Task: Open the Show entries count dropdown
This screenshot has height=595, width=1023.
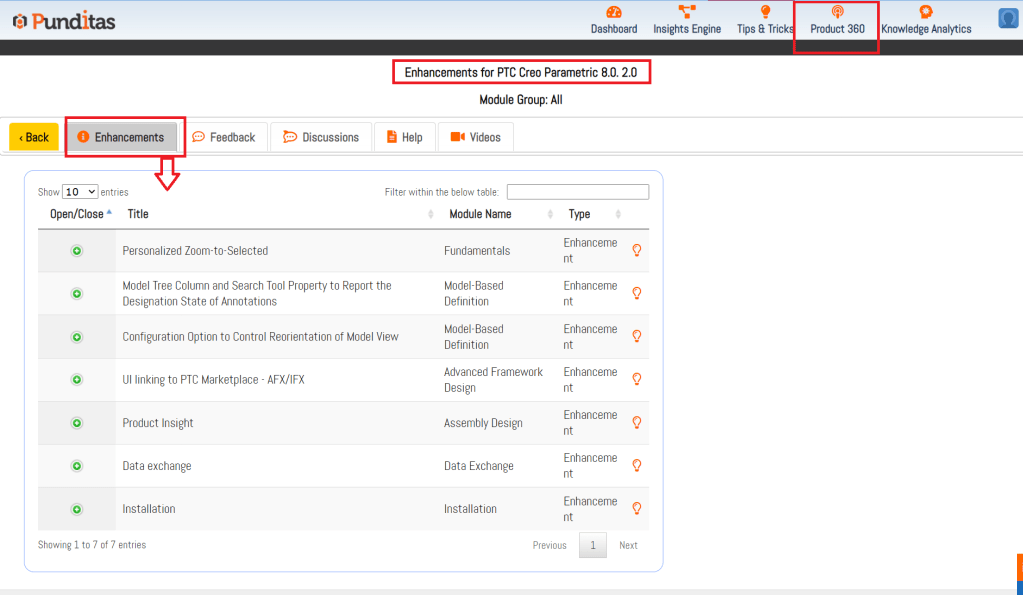Action: tap(80, 191)
